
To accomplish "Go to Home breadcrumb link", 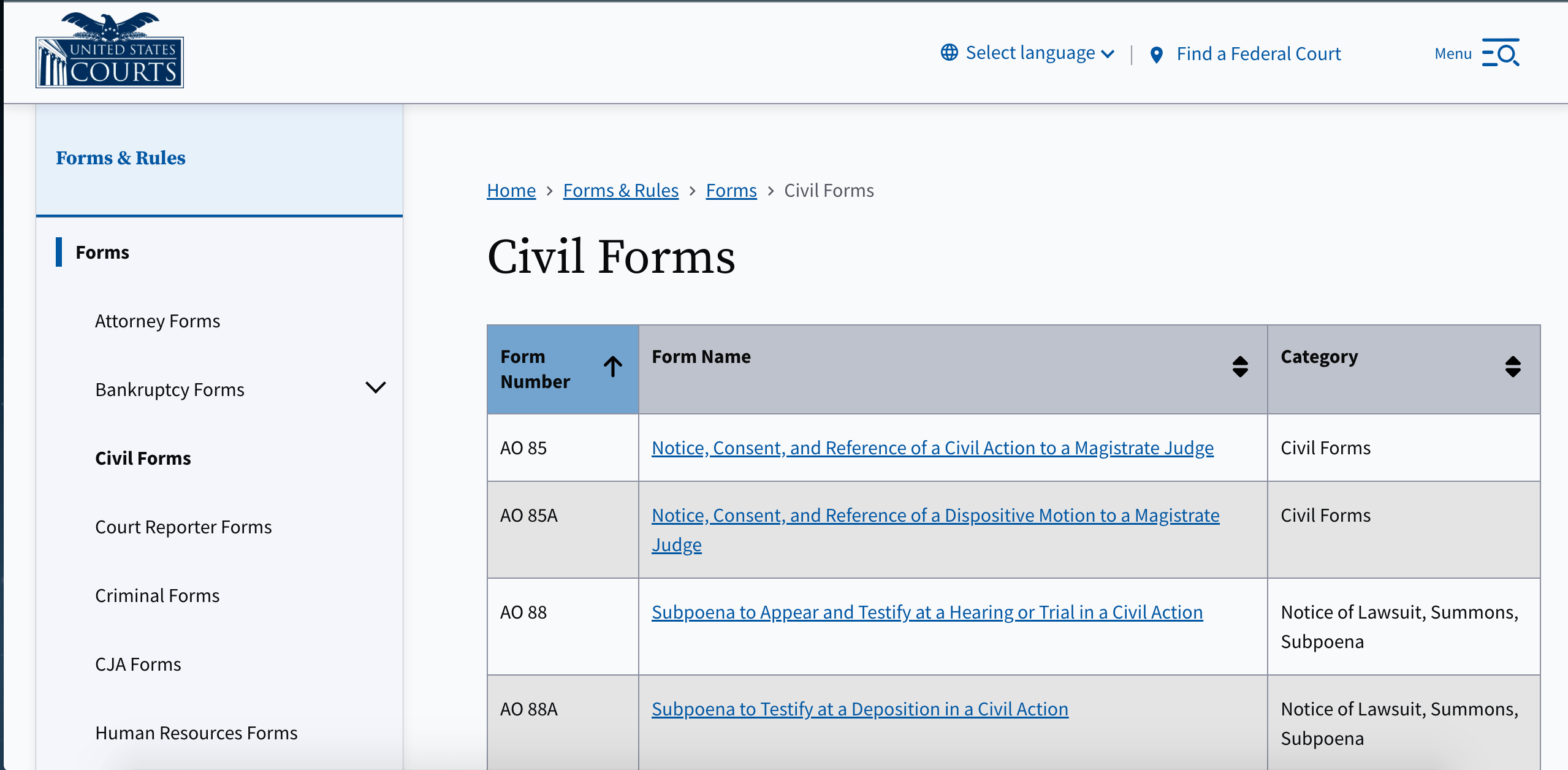I will (x=511, y=191).
